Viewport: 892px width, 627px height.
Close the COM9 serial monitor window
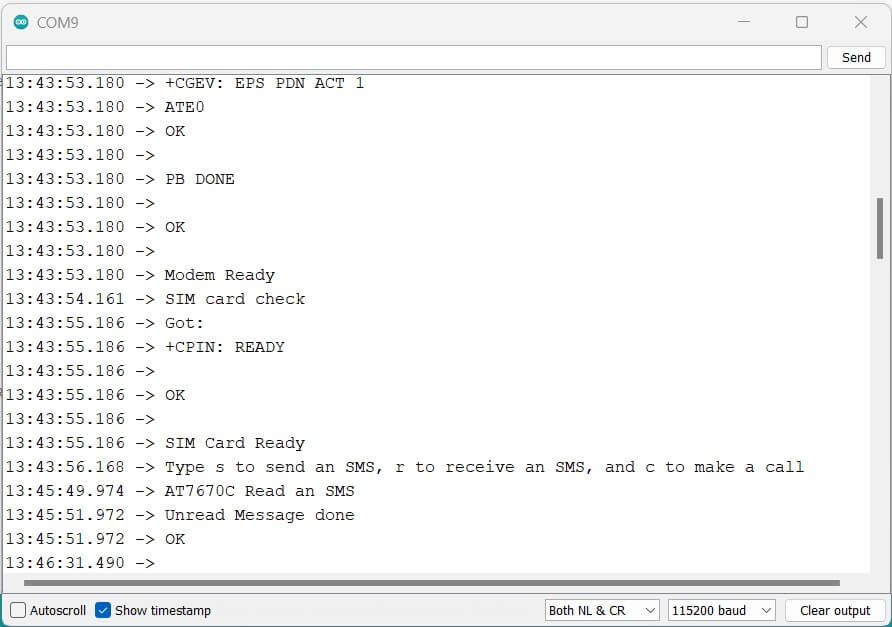coord(861,22)
